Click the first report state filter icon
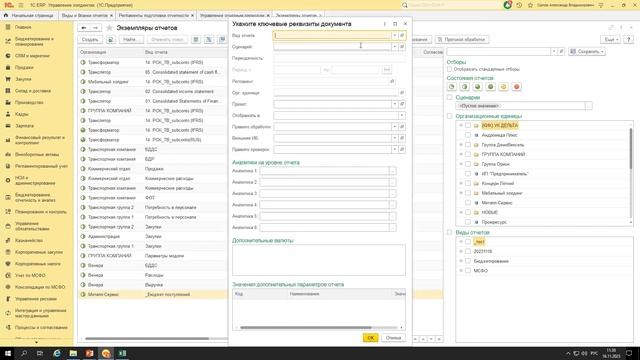640x360 pixels. tap(451, 87)
